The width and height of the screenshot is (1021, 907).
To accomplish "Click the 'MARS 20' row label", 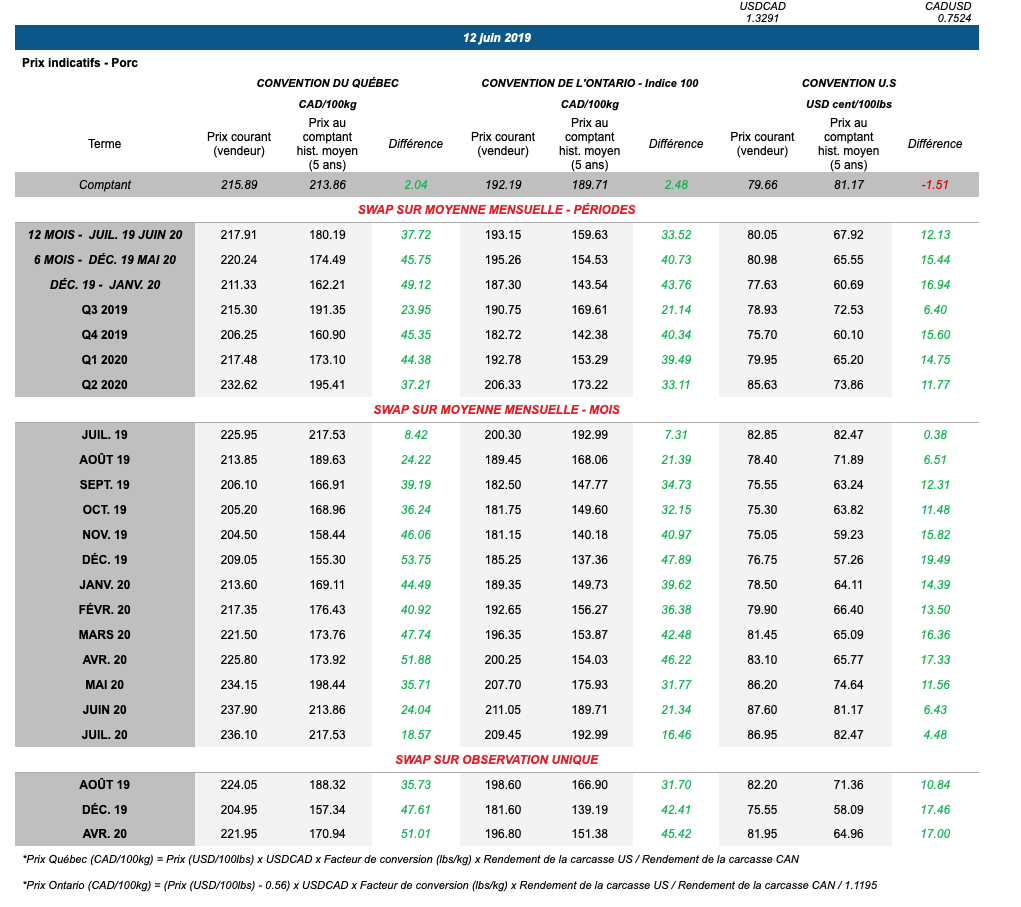I will point(105,635).
